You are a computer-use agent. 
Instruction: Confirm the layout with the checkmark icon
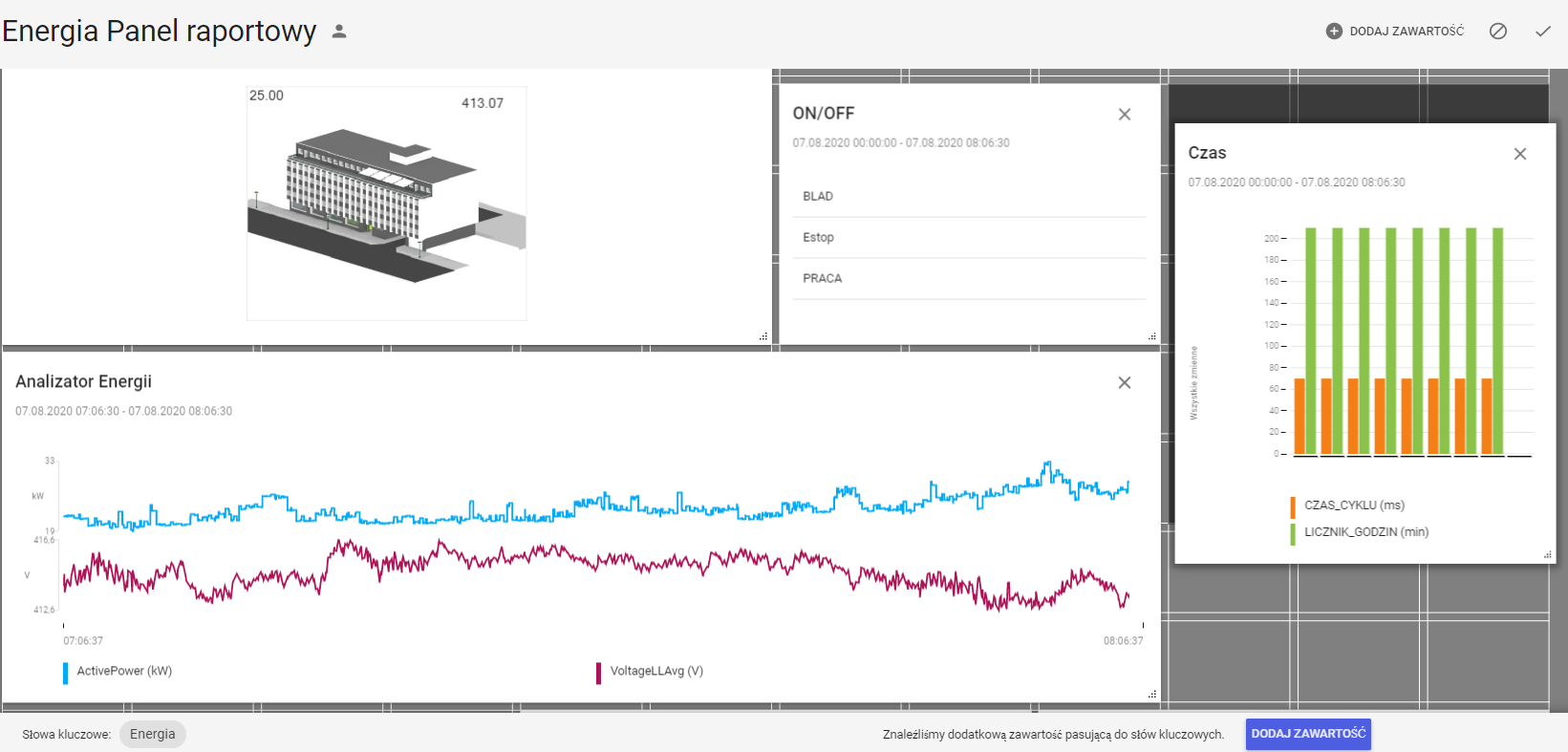pos(1543,32)
